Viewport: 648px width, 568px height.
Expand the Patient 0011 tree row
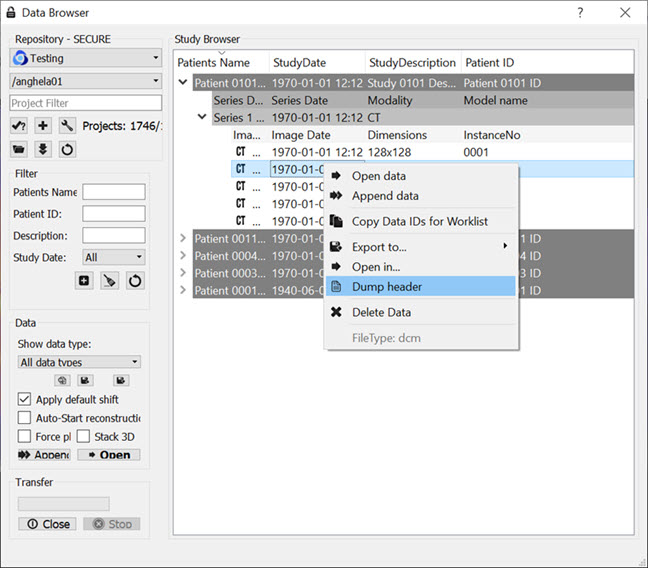(x=182, y=239)
